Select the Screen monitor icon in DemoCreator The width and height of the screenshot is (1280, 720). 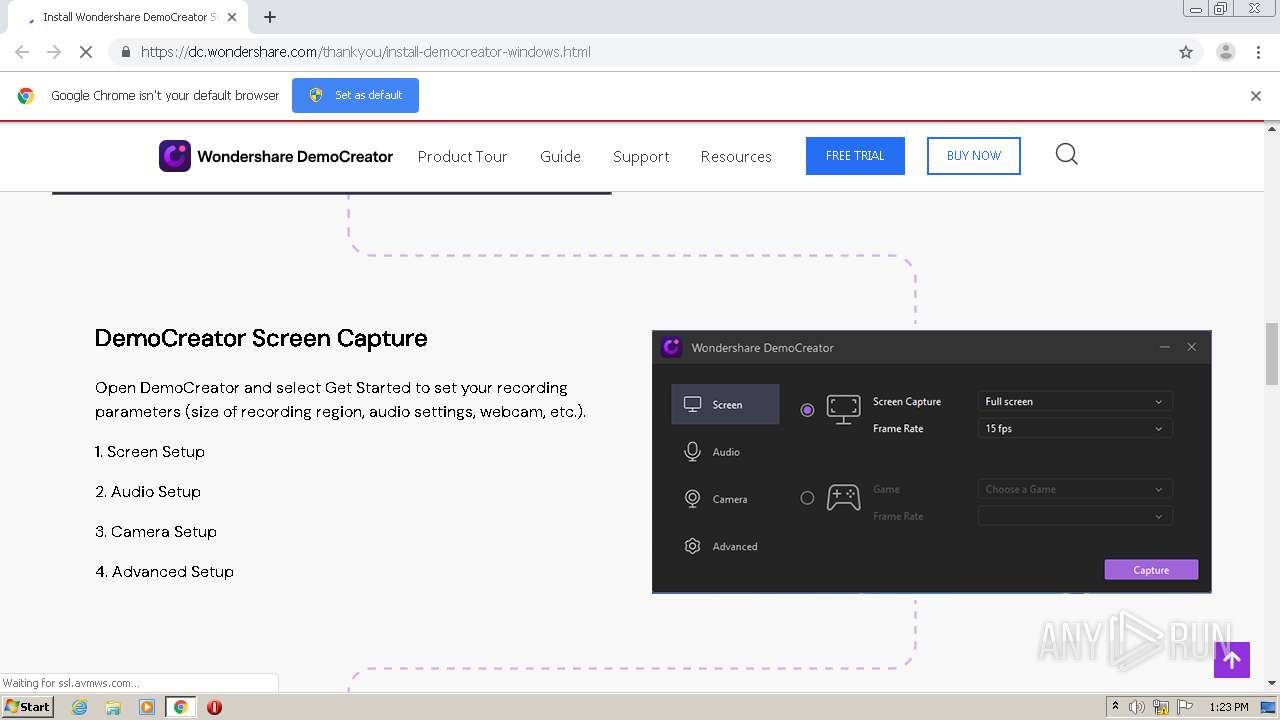692,404
